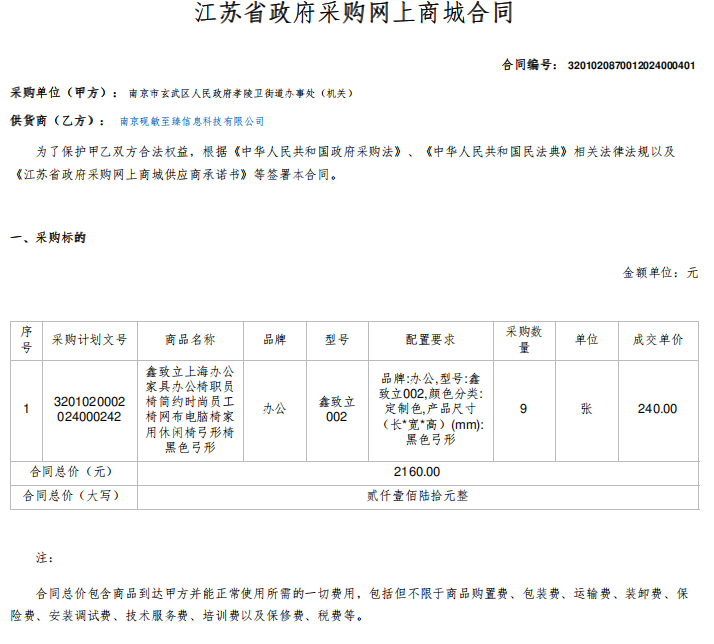
Task: Click the contract total value 2160.00
Action: [417, 472]
